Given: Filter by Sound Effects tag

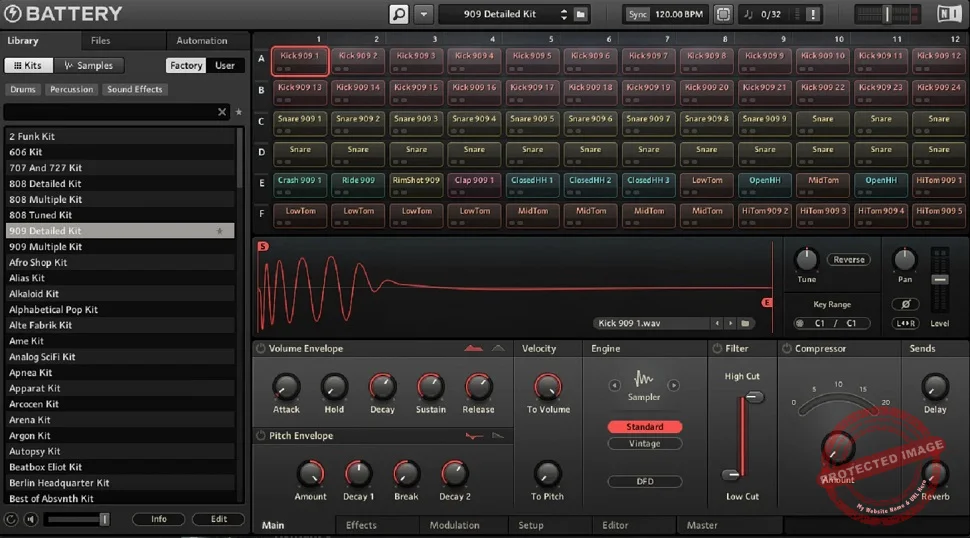Looking at the screenshot, I should (134, 89).
